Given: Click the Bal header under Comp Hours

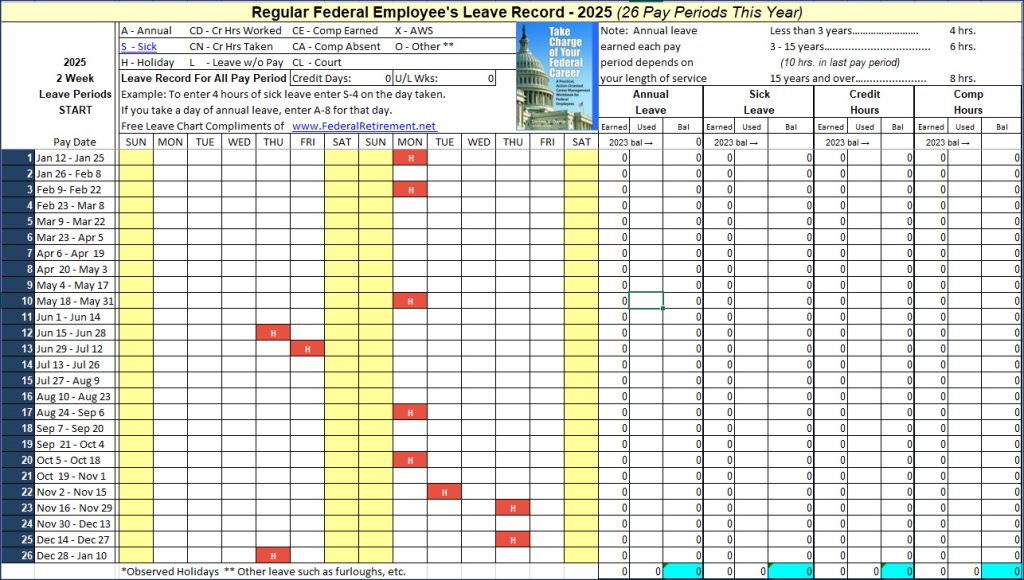Looking at the screenshot, I should [1001, 126].
